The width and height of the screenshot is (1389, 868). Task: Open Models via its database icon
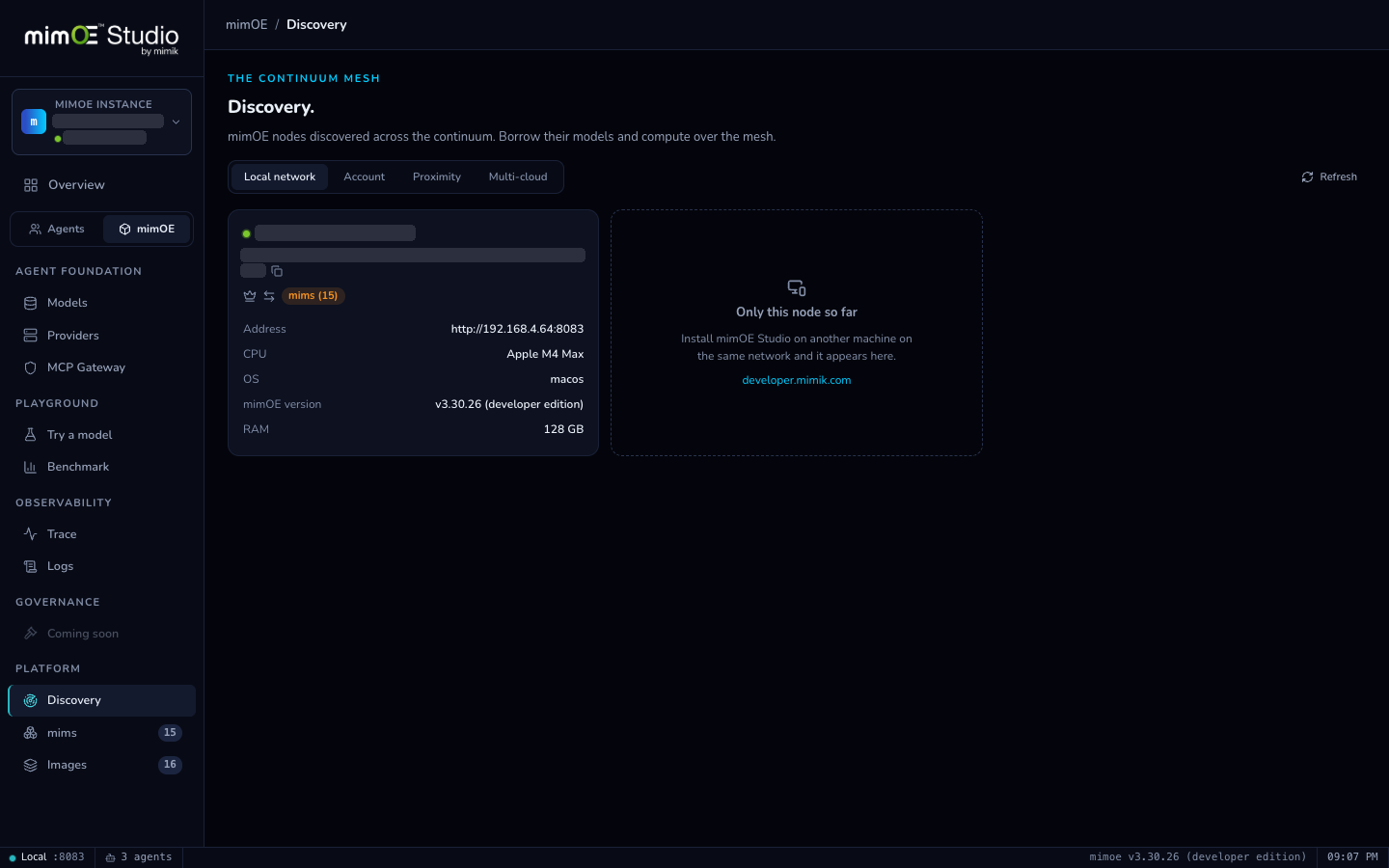[x=31, y=303]
